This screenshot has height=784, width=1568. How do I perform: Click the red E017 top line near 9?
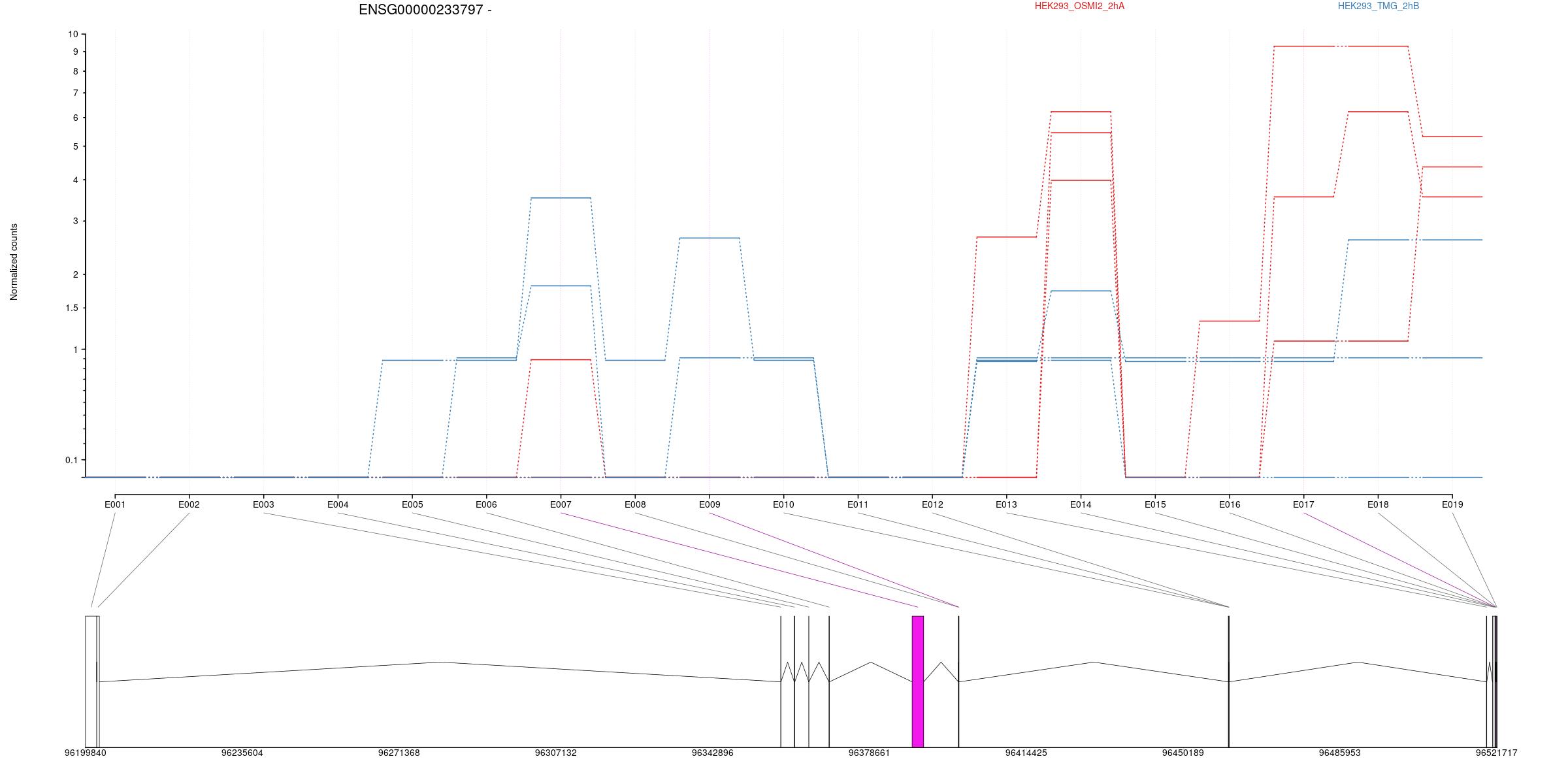tap(1303, 46)
